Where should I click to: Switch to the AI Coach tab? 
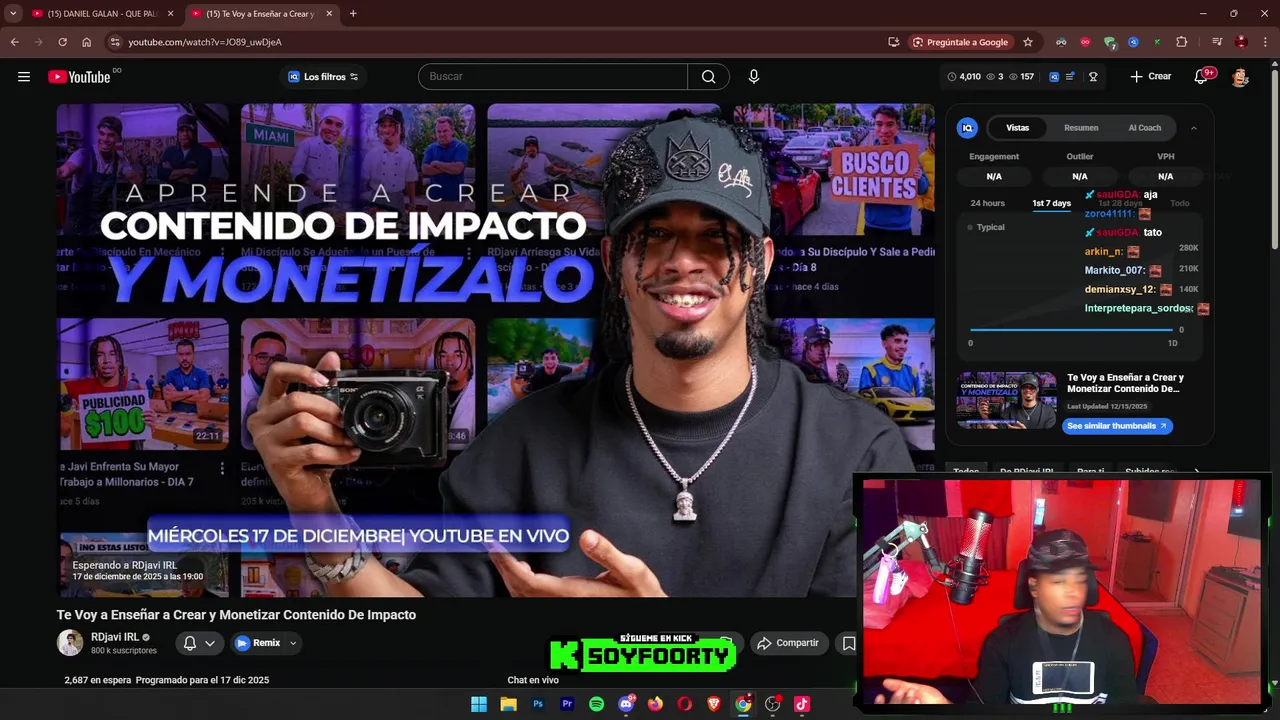coord(1144,128)
